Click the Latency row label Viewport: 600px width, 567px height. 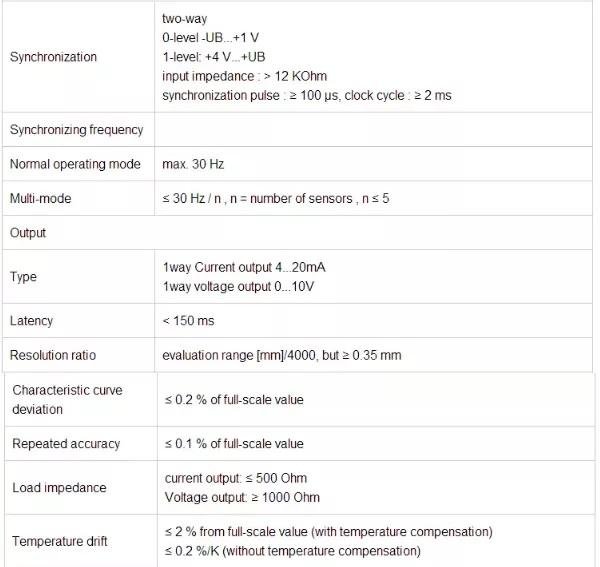(31, 321)
